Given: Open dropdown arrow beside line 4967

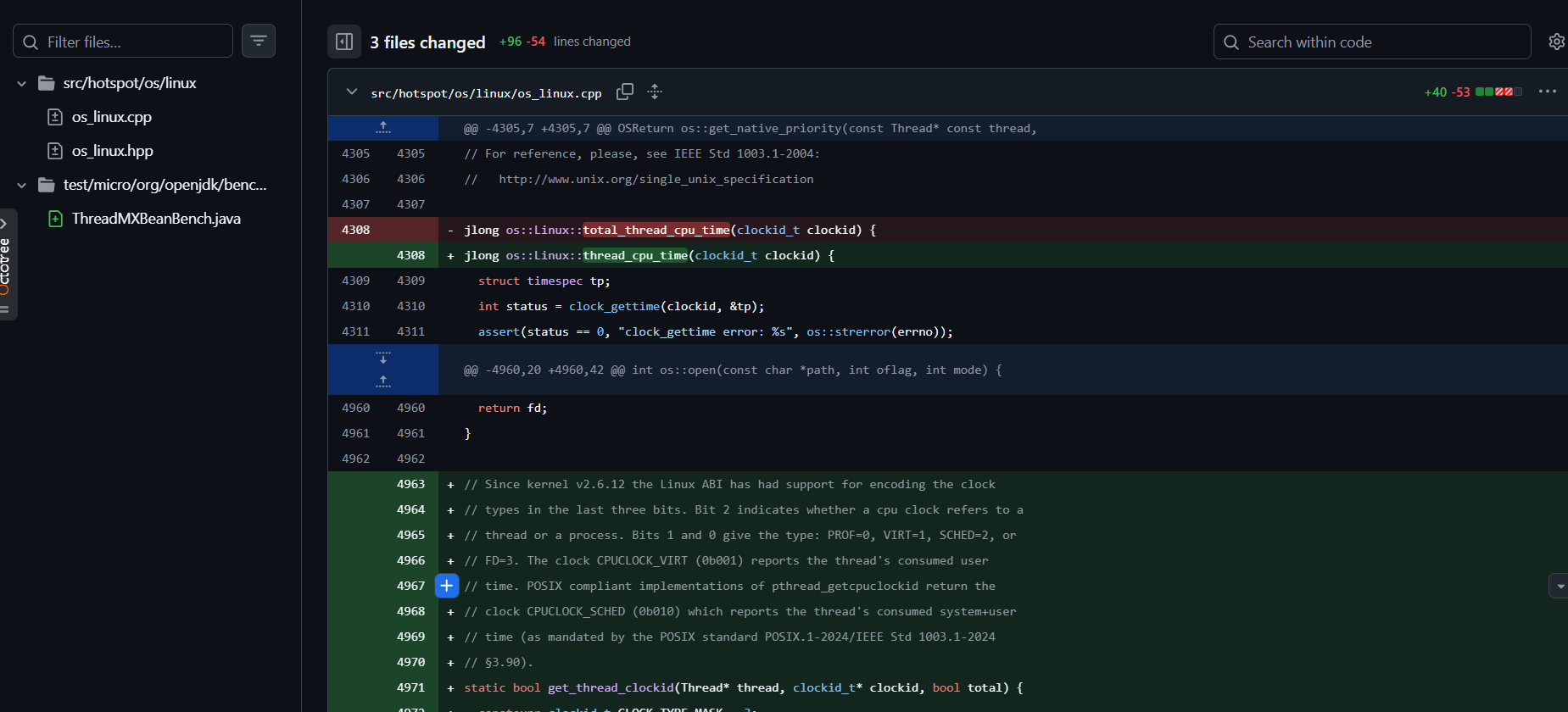Looking at the screenshot, I should 1560,586.
